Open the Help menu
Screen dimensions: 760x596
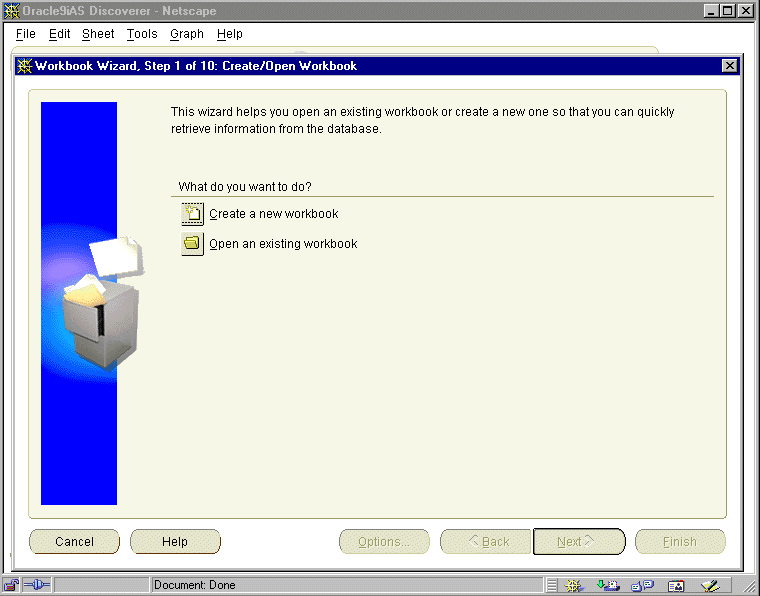pos(230,34)
